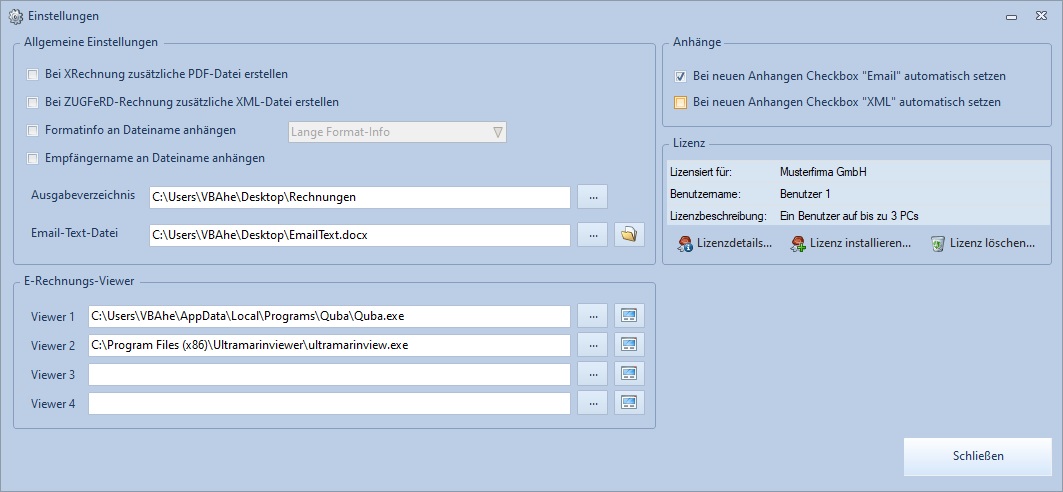This screenshot has width=1063, height=492.
Task: Click the Musterfirma GmbH license entry
Action: [x=823, y=172]
